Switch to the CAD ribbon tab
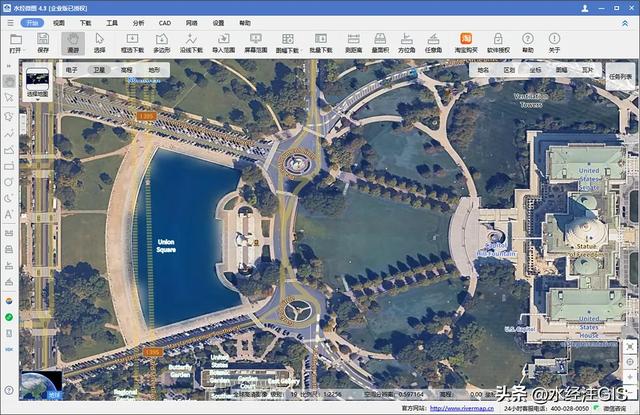The image size is (640, 415). pos(165,21)
